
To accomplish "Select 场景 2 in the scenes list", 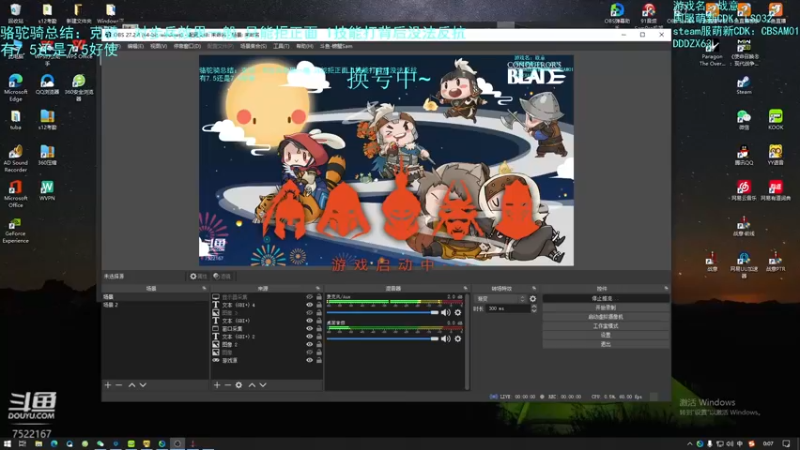I will (155, 305).
